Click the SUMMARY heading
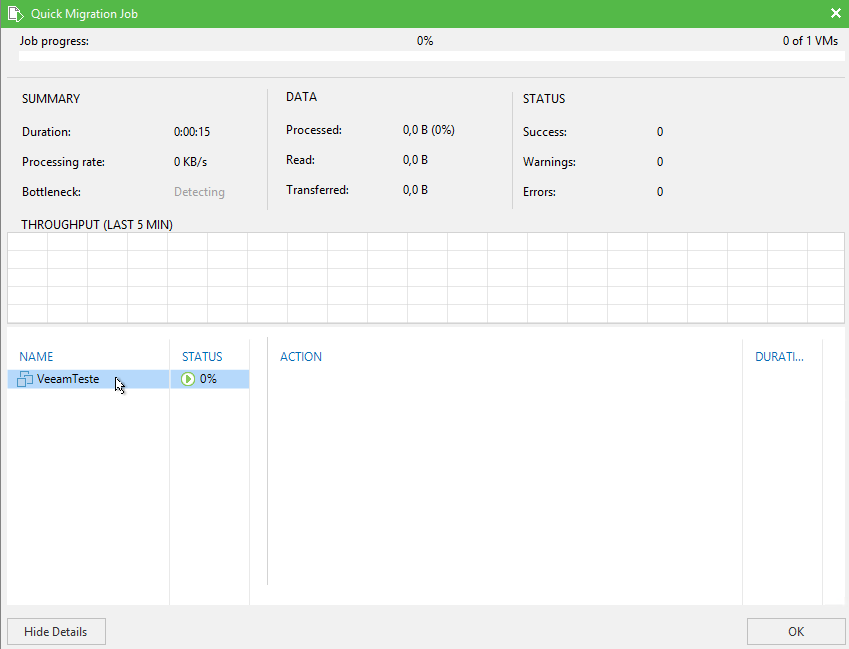Image resolution: width=849 pixels, height=649 pixels. tap(51, 99)
